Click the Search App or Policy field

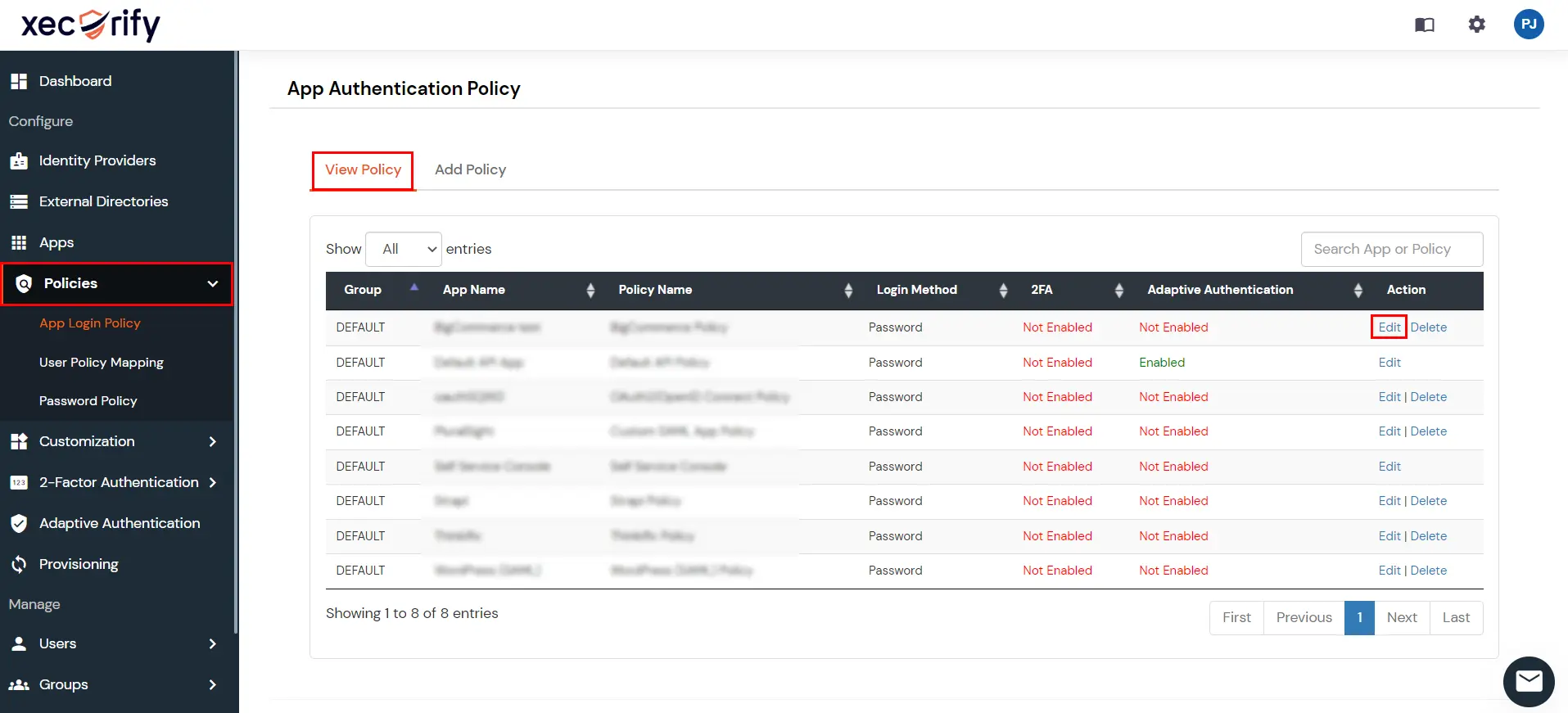click(1392, 249)
